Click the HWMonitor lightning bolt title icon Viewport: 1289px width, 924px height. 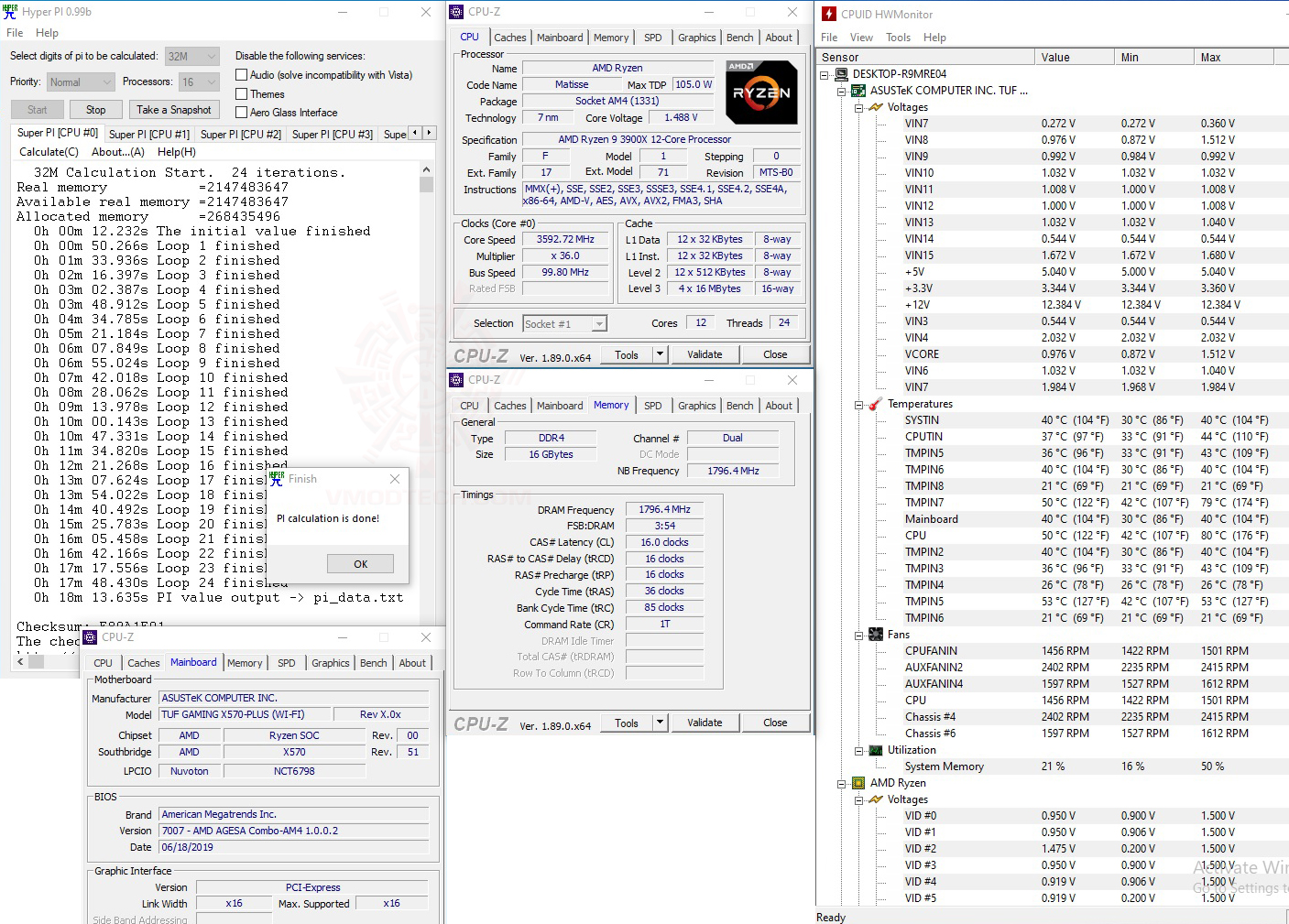click(828, 14)
